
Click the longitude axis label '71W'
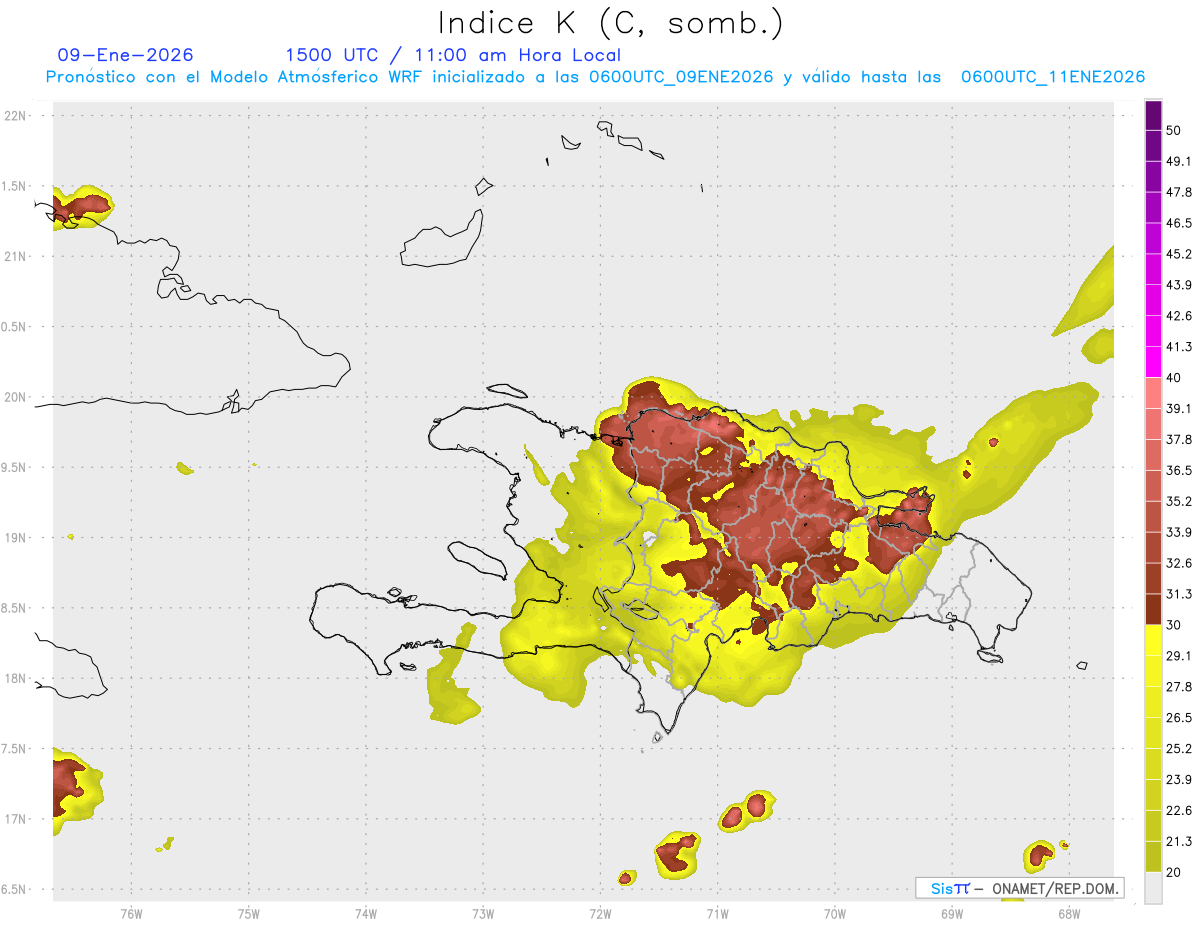click(x=717, y=913)
